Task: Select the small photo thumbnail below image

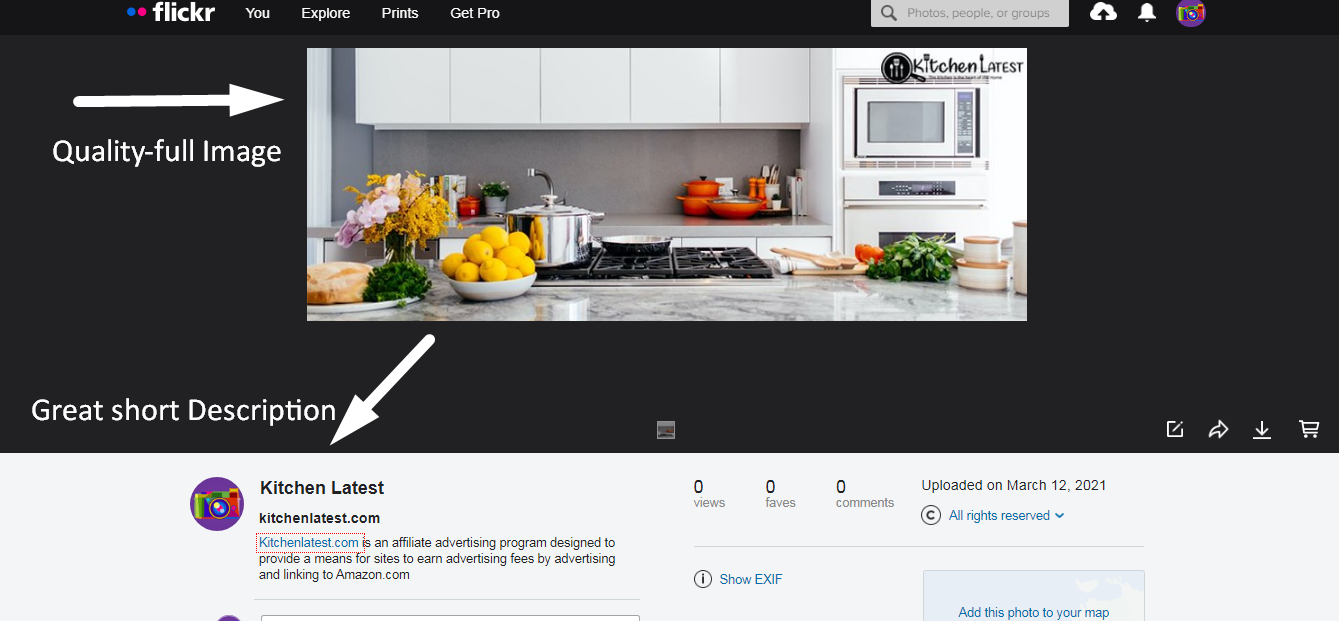Action: [x=666, y=430]
